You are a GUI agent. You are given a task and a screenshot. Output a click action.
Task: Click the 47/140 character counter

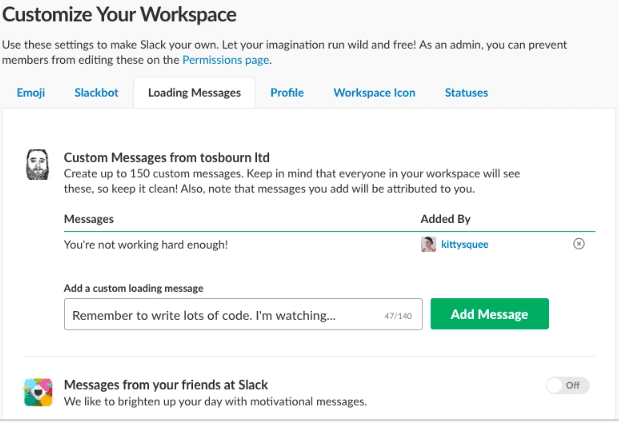(398, 315)
